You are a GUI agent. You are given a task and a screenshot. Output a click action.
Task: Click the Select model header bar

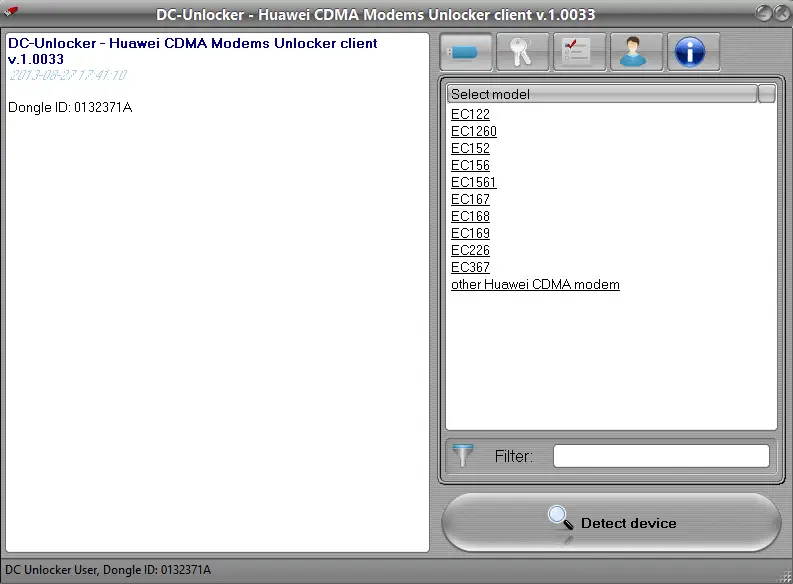[x=602, y=94]
